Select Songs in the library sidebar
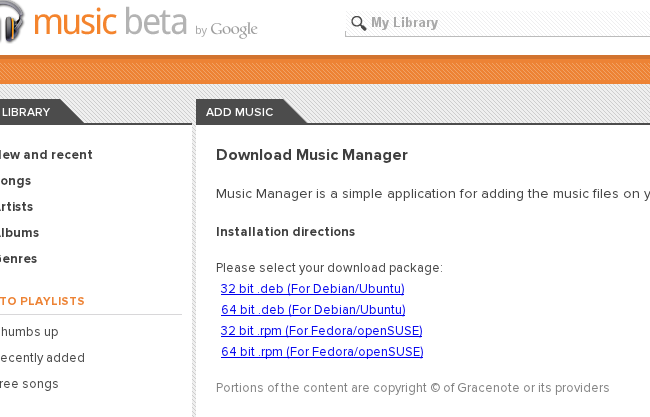Image resolution: width=650 pixels, height=417 pixels. tap(15, 181)
